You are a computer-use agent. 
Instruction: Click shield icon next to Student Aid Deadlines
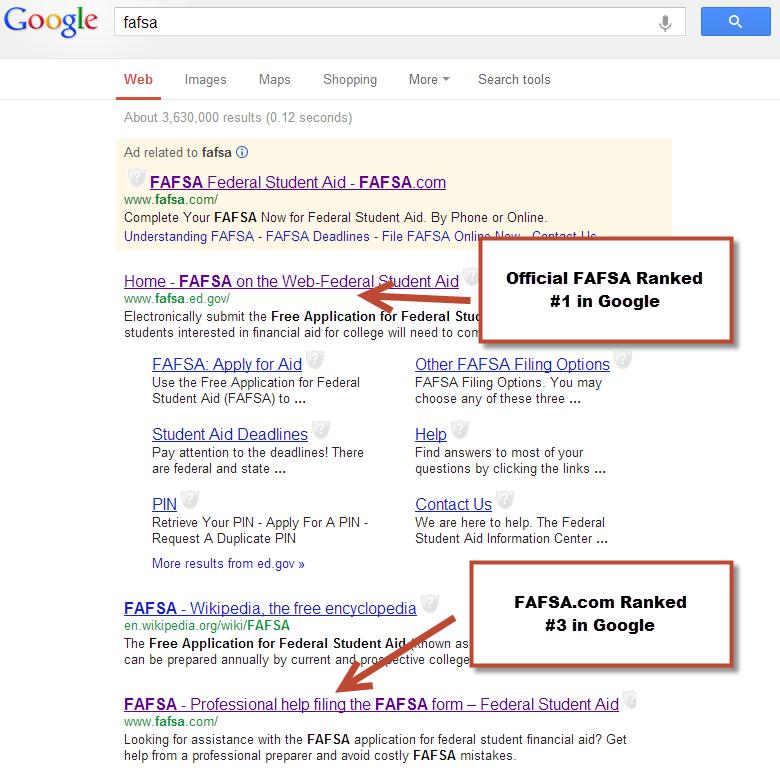coord(320,430)
